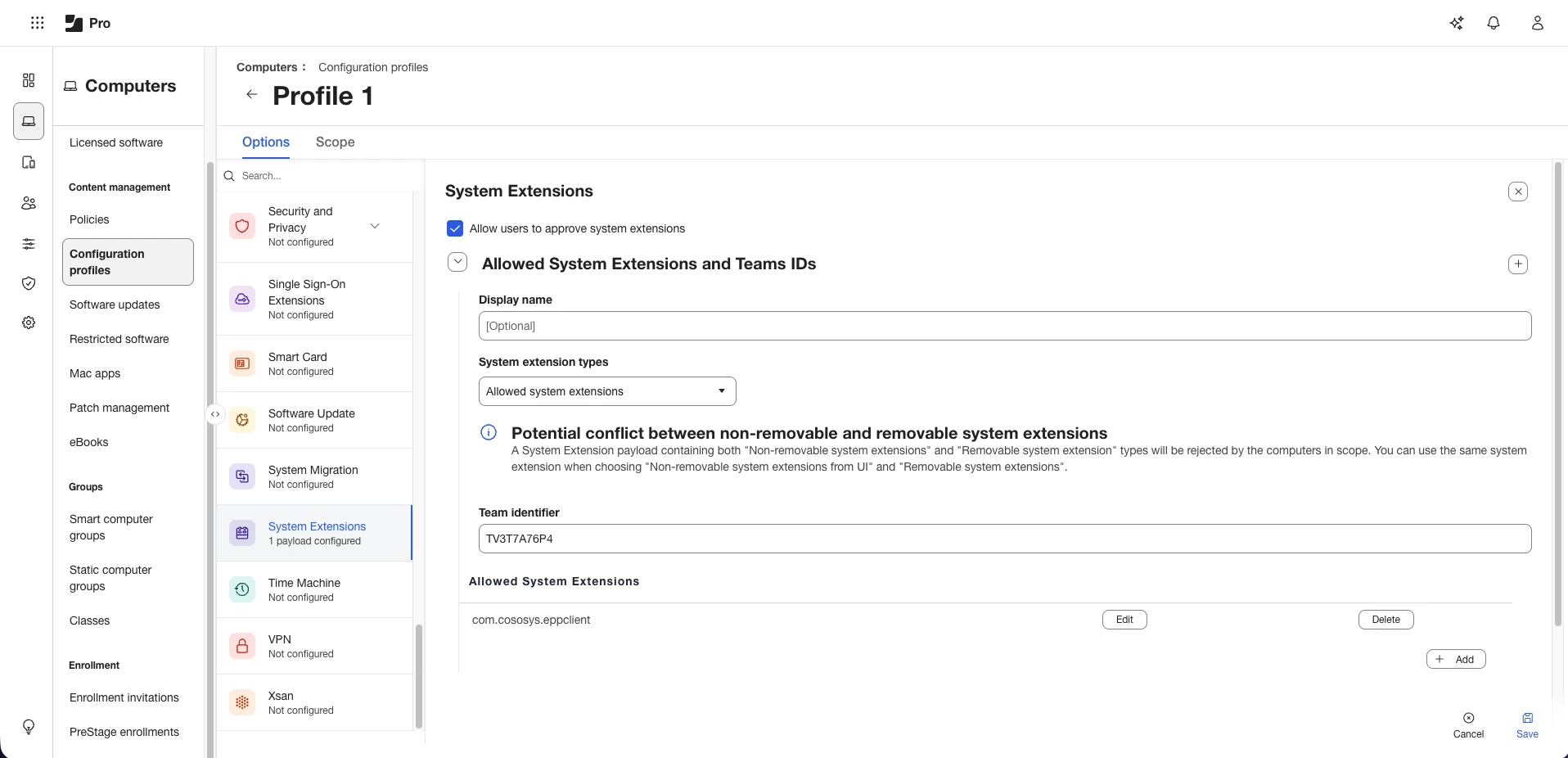Add a new extensions block with plus icon
Screen dimensions: 1568x758
(1518, 264)
